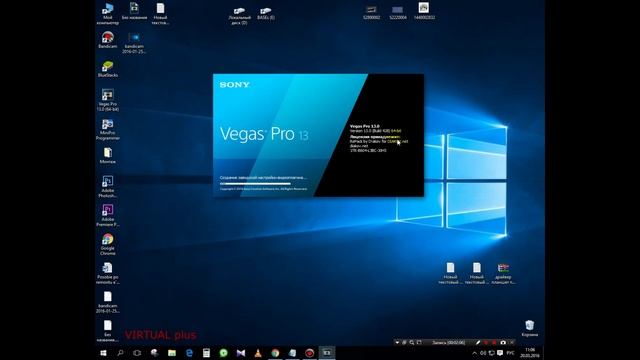The image size is (640, 360).
Task: Select the Adobe Photoshop desktop shortcut
Action: (108, 187)
